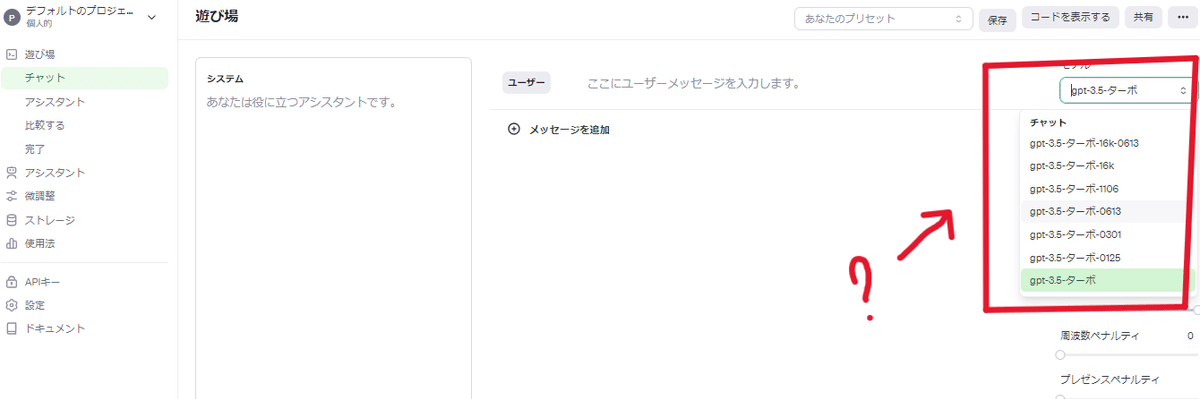Open the 微調整 page label

tap(40, 196)
